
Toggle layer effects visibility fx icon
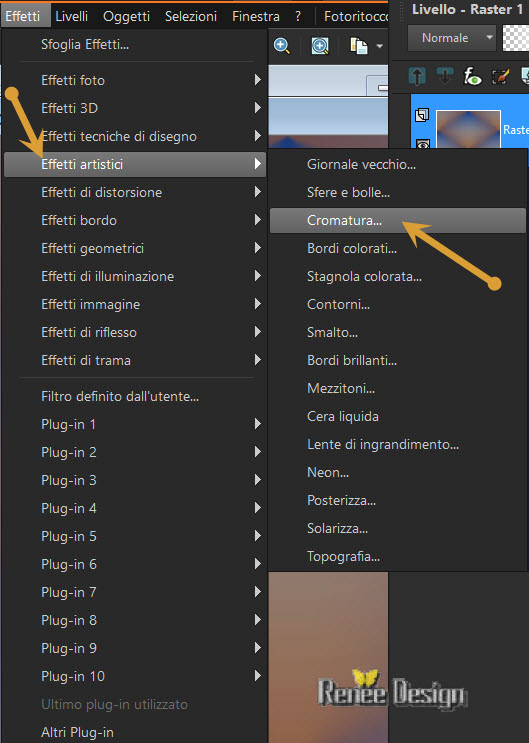(472, 76)
